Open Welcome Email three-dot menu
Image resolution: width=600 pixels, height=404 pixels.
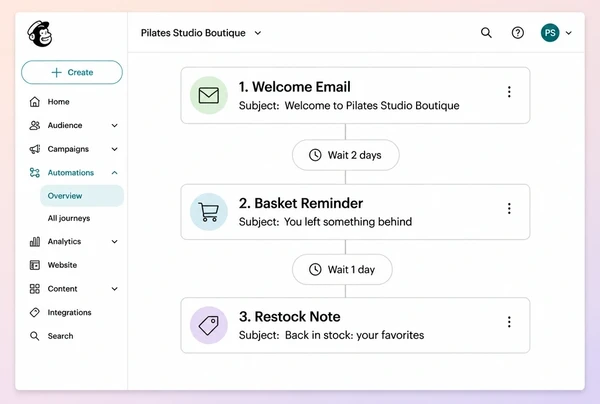coord(509,92)
